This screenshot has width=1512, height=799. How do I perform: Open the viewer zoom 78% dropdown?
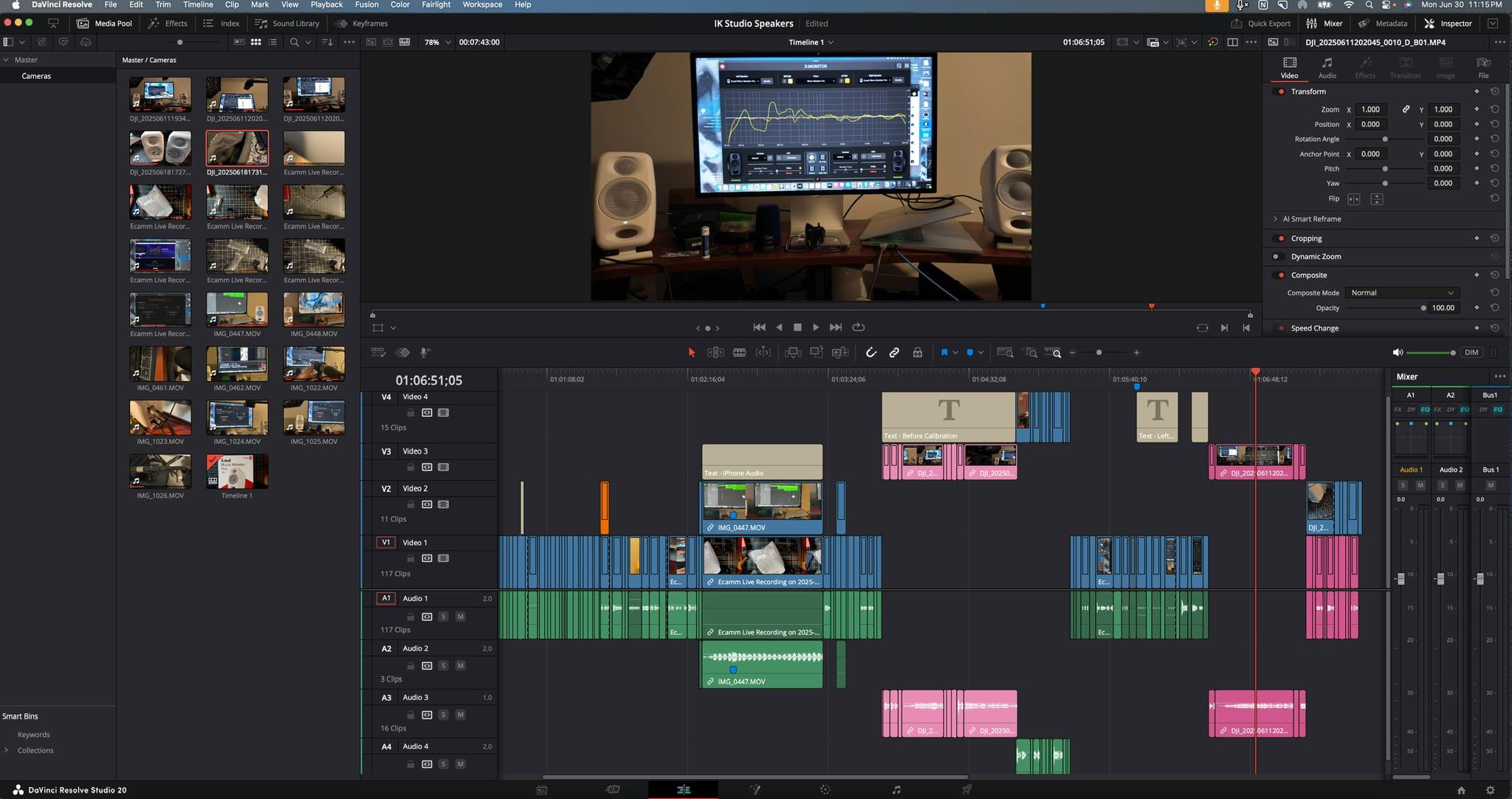437,42
